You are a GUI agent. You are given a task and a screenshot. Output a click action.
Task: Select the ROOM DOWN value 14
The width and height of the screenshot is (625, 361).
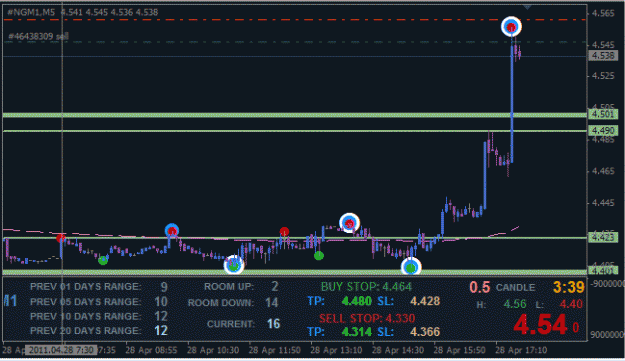tap(272, 302)
